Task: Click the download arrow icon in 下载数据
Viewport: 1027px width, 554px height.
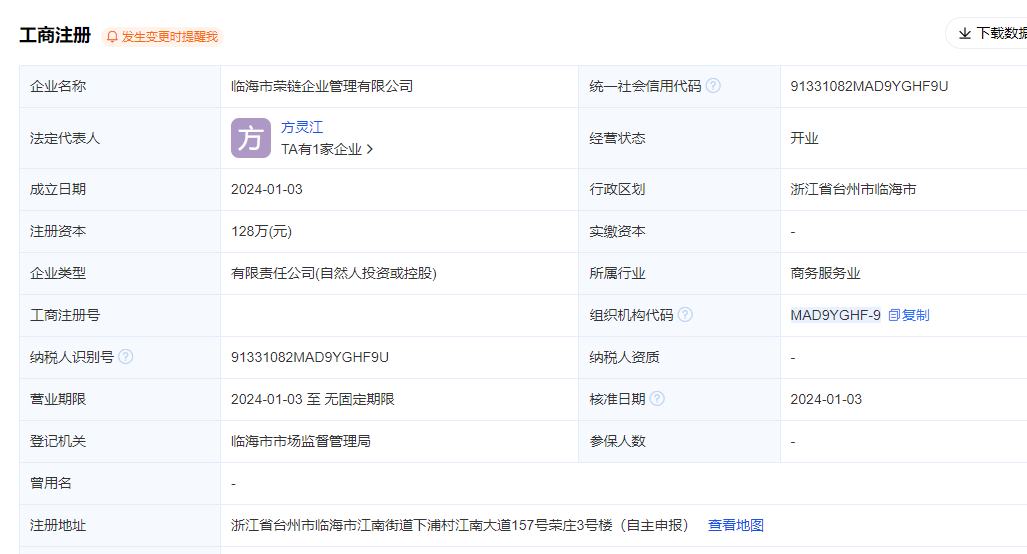Action: click(x=965, y=33)
